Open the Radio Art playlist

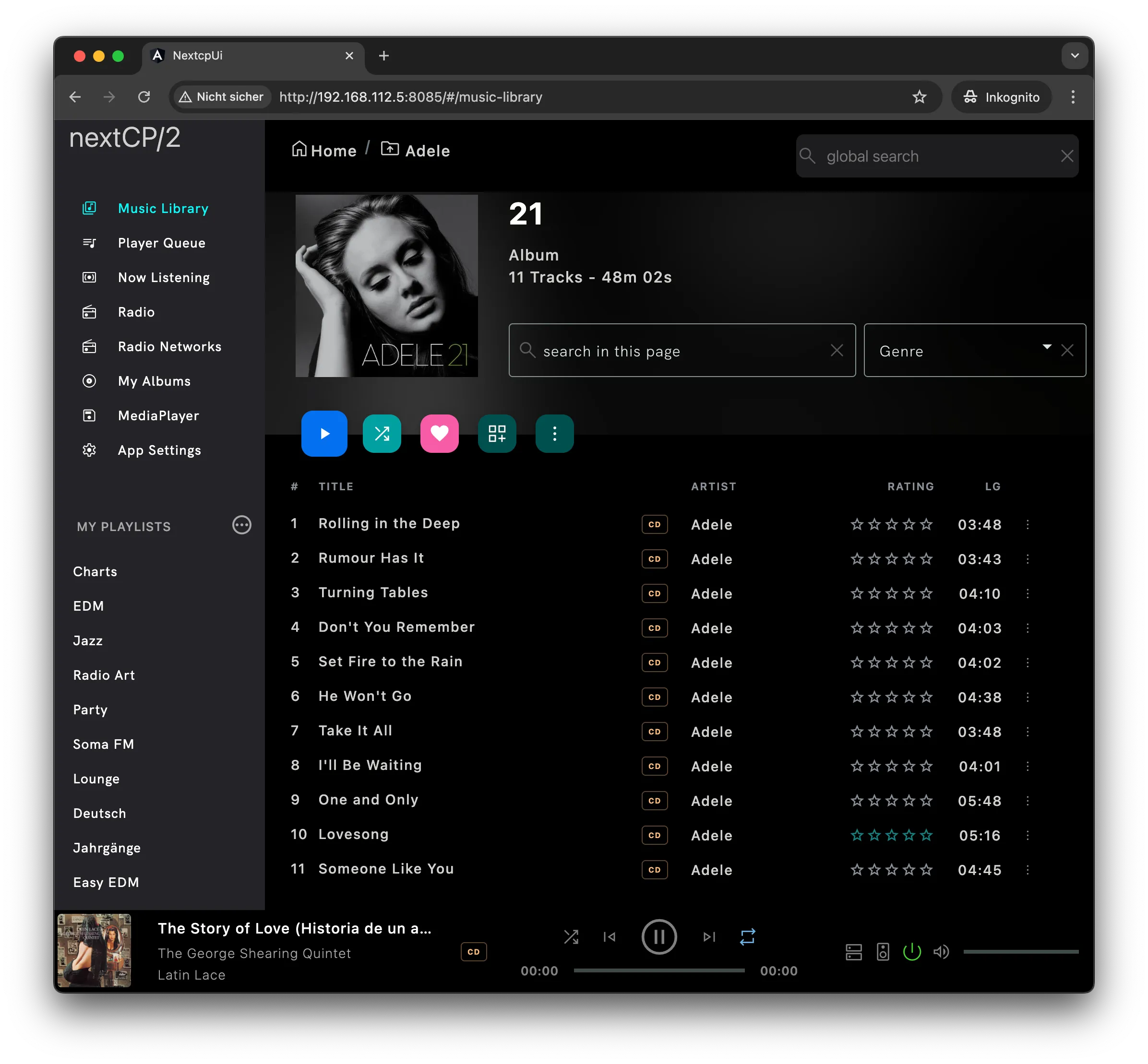(104, 675)
